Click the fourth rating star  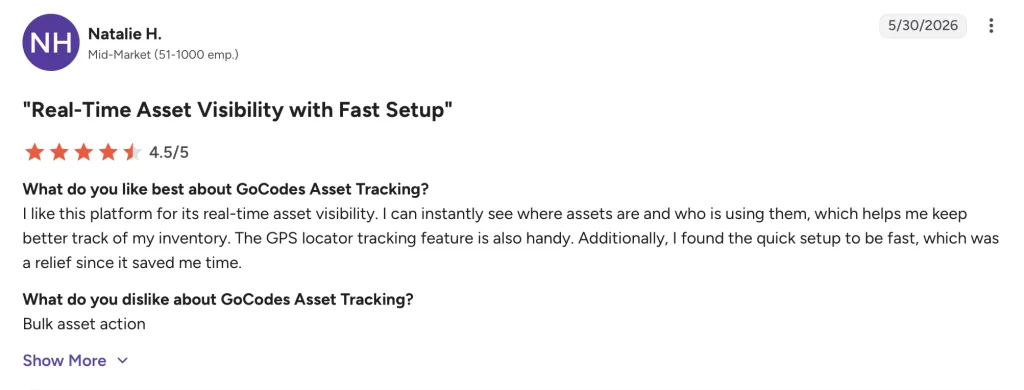[x=108, y=153]
